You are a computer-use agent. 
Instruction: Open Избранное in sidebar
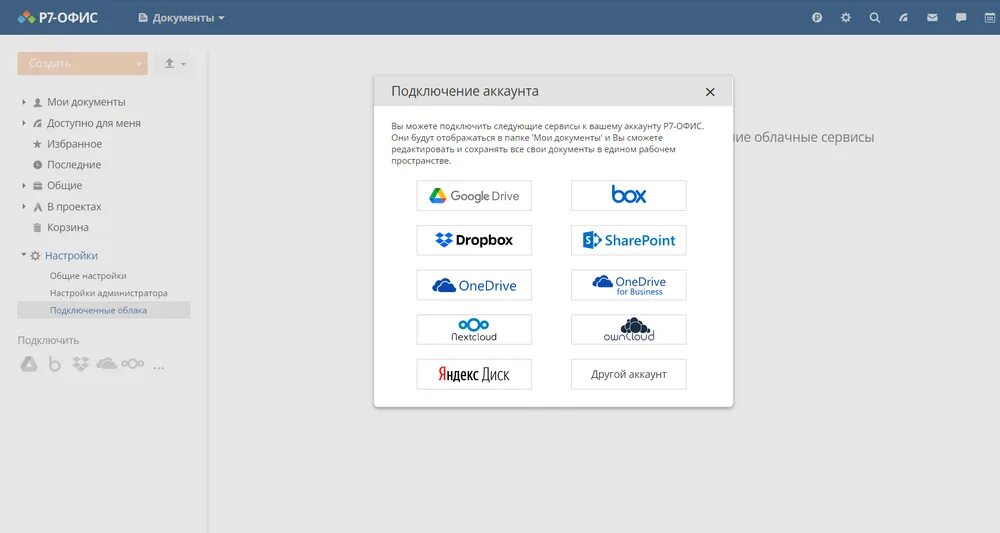tap(74, 144)
